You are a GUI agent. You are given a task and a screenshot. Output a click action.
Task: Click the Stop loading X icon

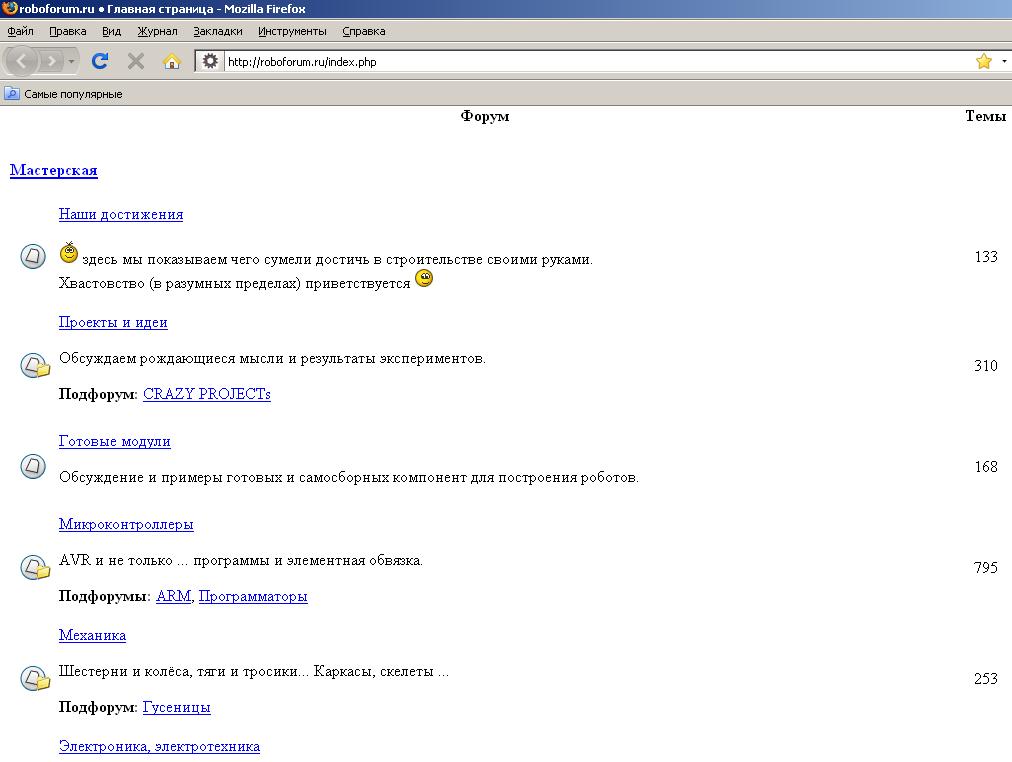pos(136,61)
